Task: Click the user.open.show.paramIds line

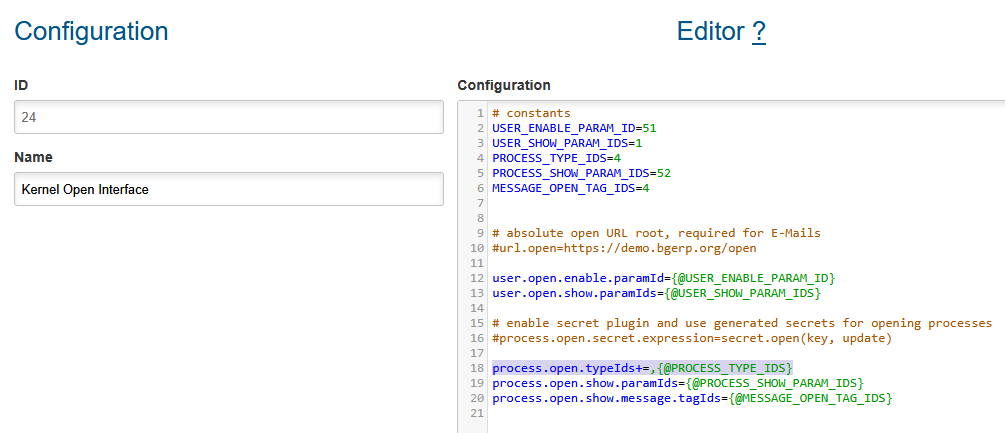Action: pyautogui.click(x=656, y=293)
